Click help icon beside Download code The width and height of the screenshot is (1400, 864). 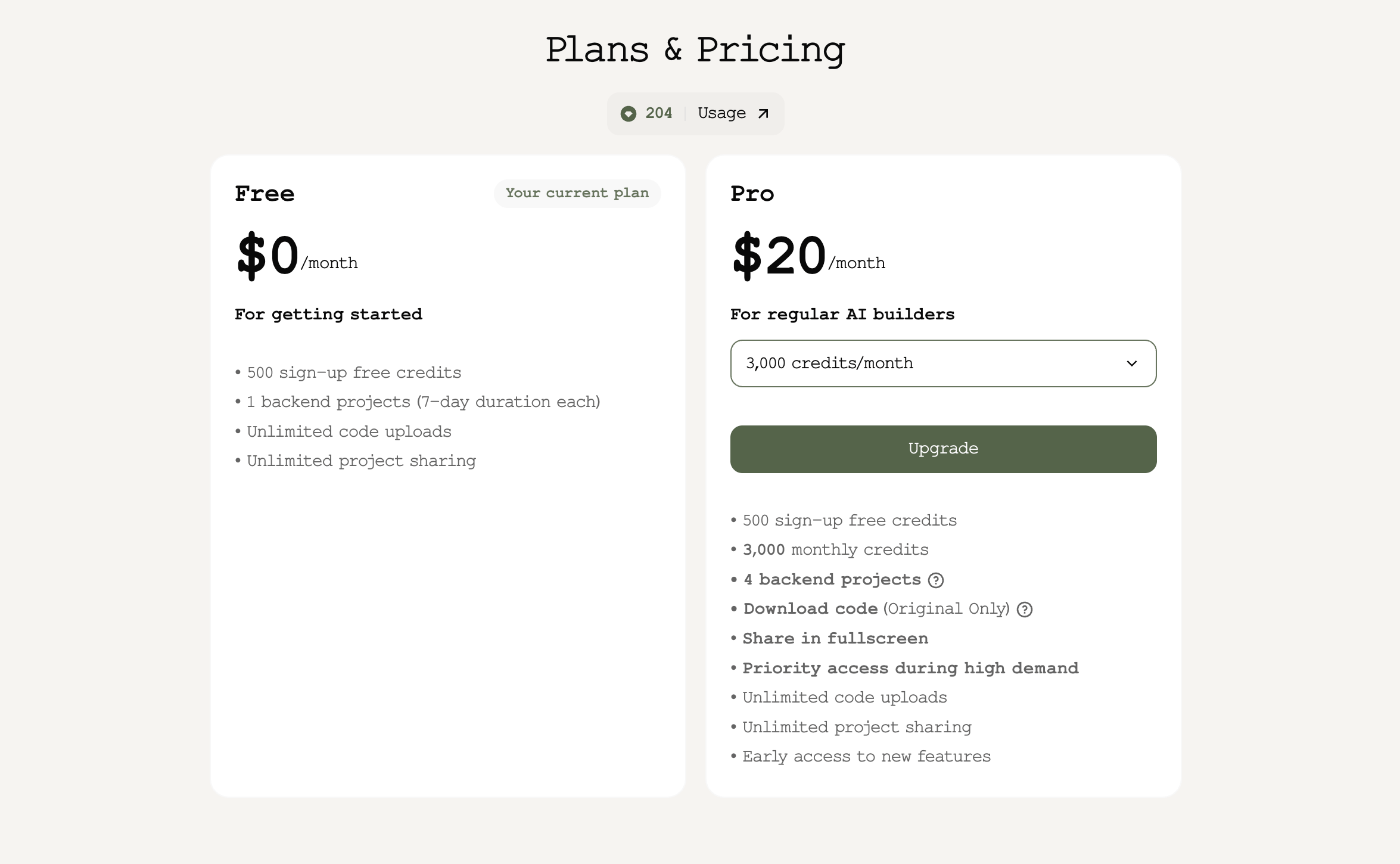[1025, 610]
